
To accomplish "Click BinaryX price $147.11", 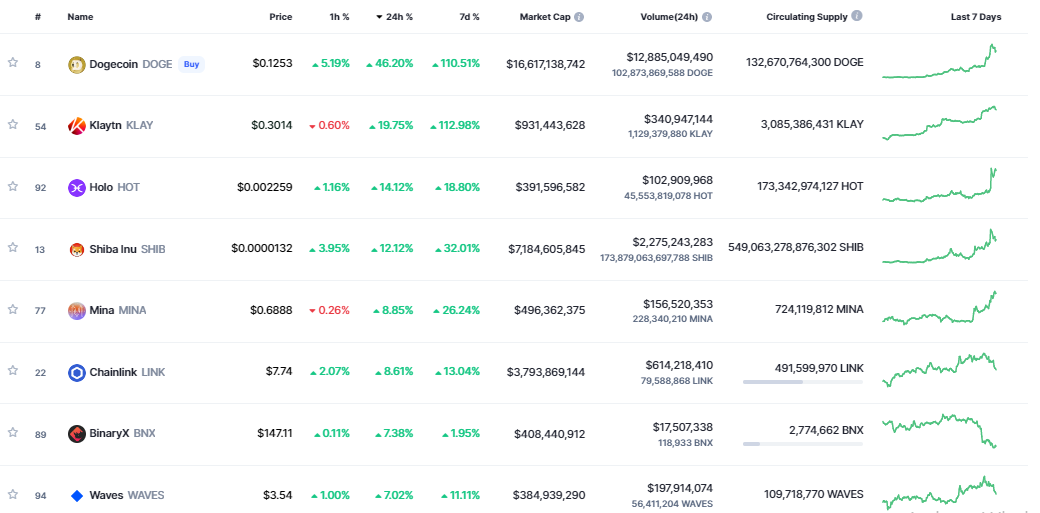I will pos(275,434).
